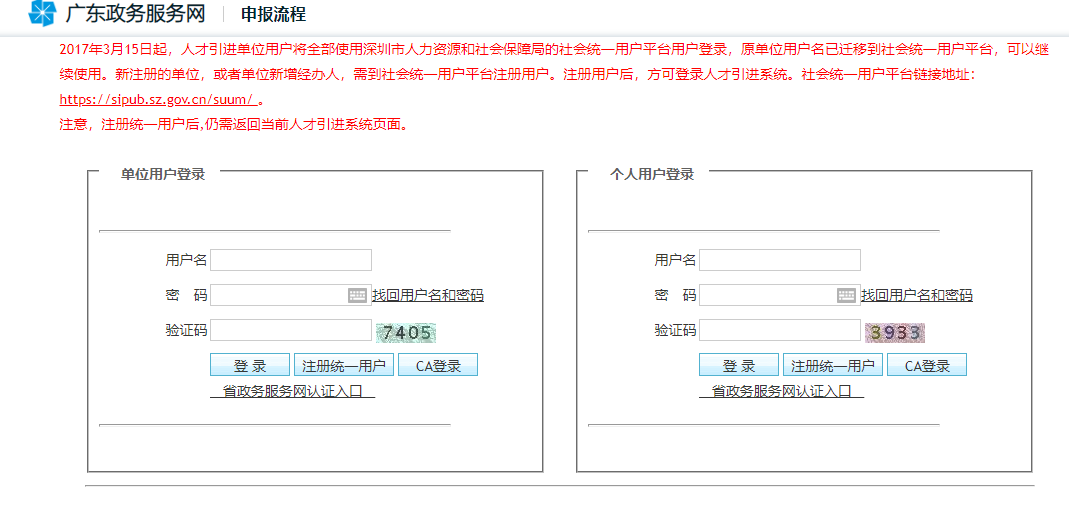
Task: Click the red notice line starting 注意，注册统一用户后
Action: (234, 126)
